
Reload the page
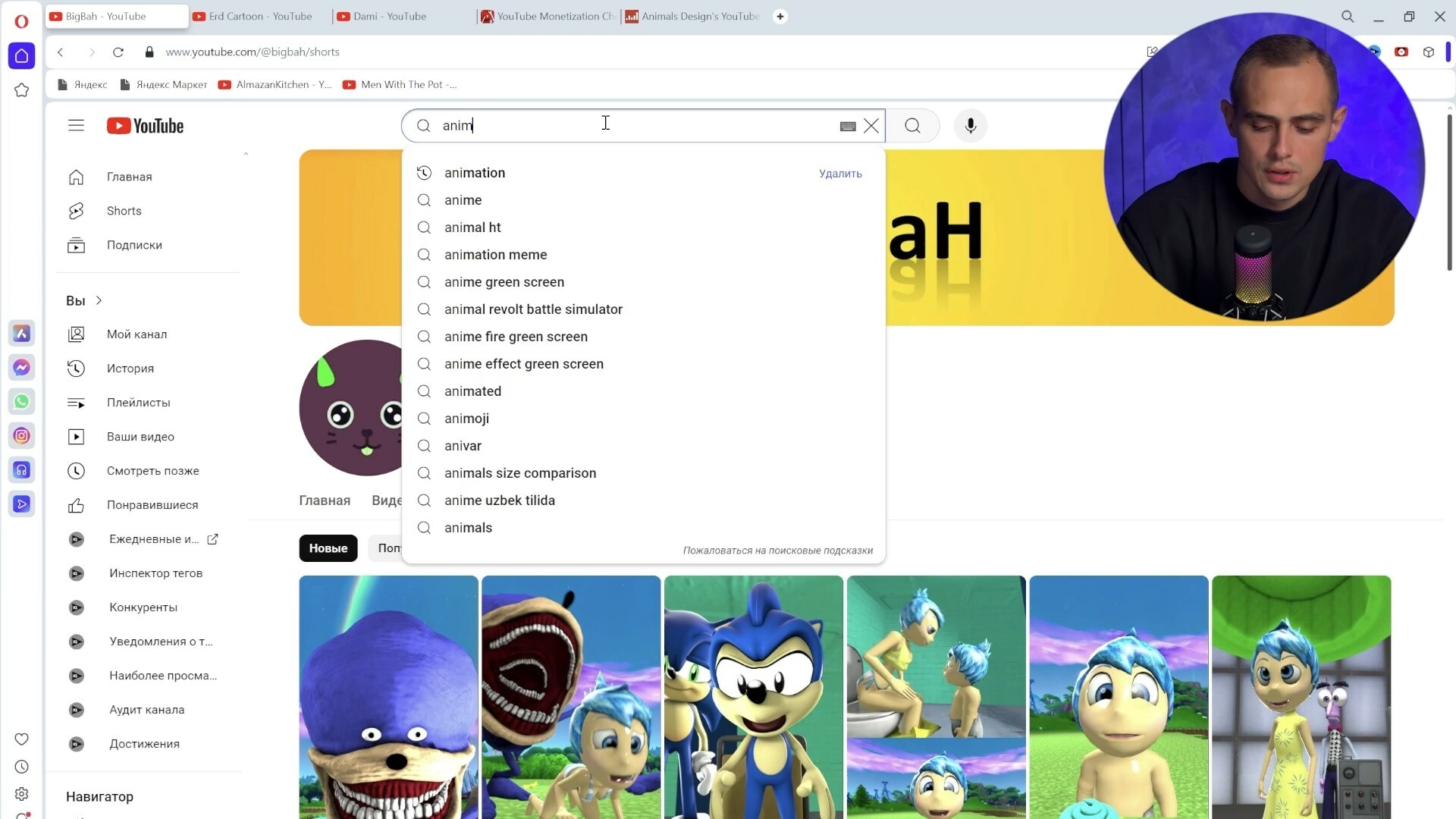pos(118,52)
